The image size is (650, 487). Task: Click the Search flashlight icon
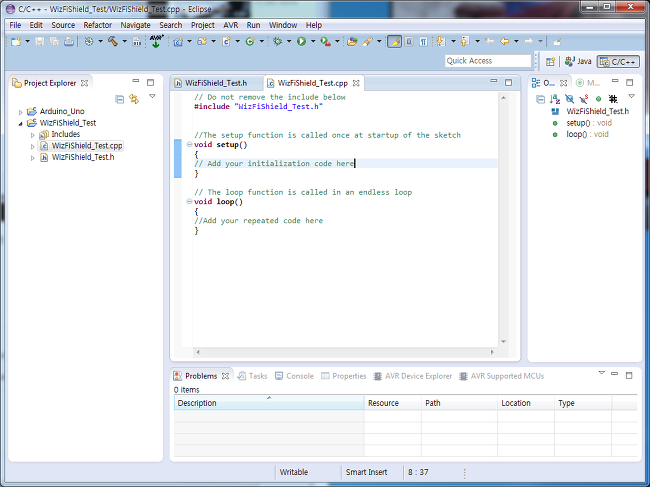367,41
